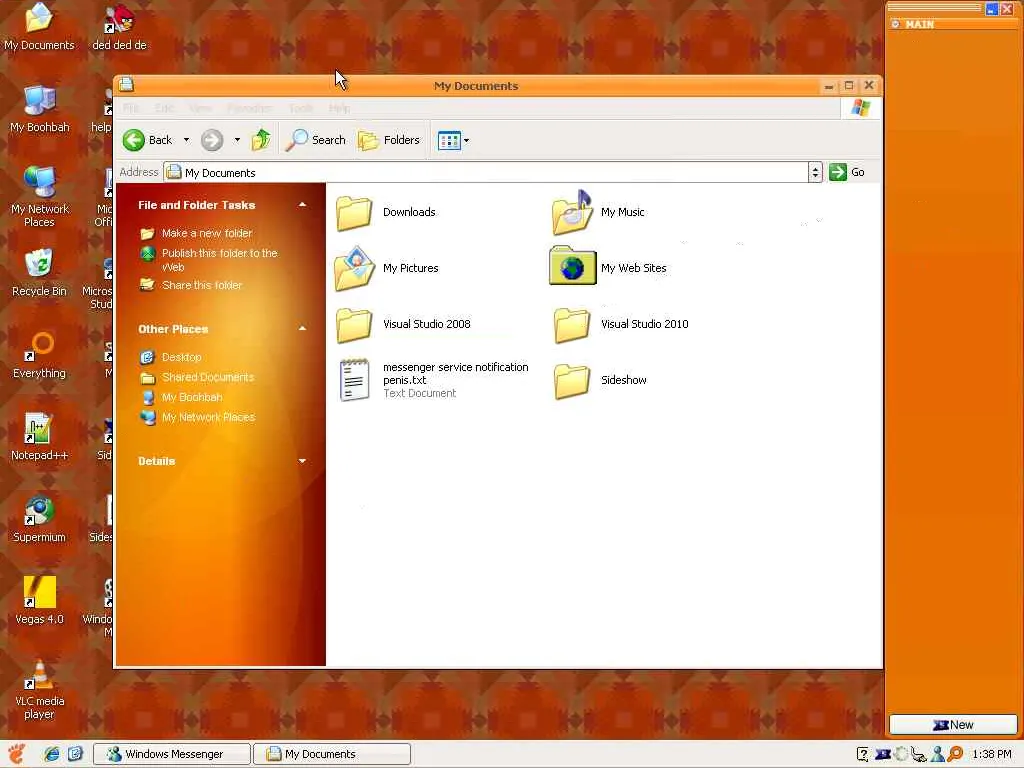Click the Views icon in the toolbar
1024x768 pixels.
pos(449,140)
